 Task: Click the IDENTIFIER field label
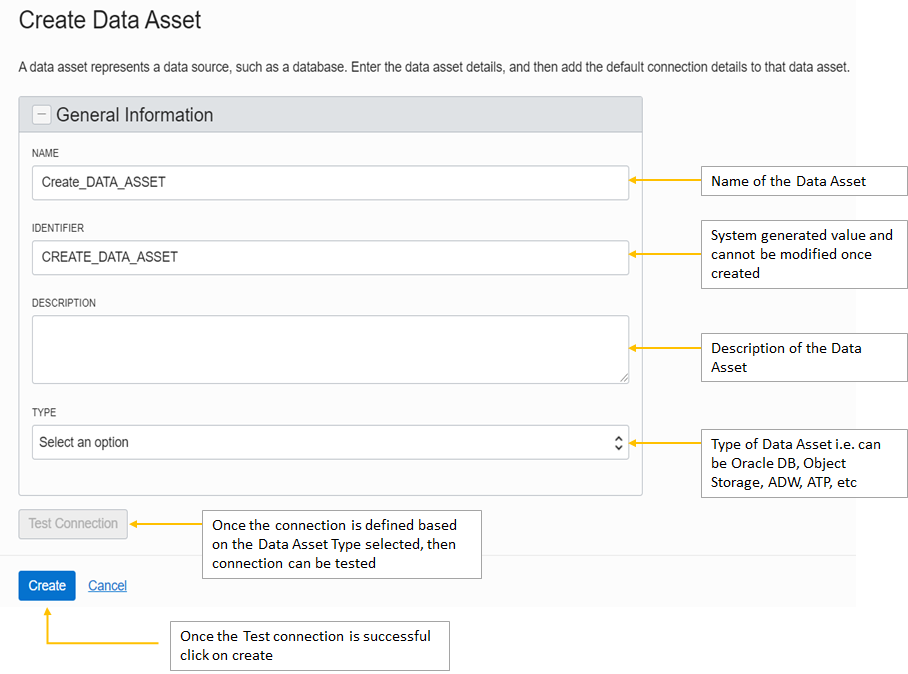[x=58, y=228]
